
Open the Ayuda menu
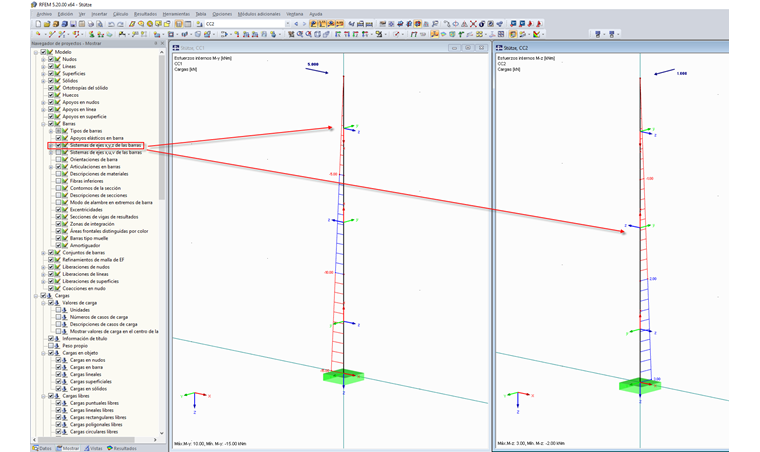[x=316, y=14]
